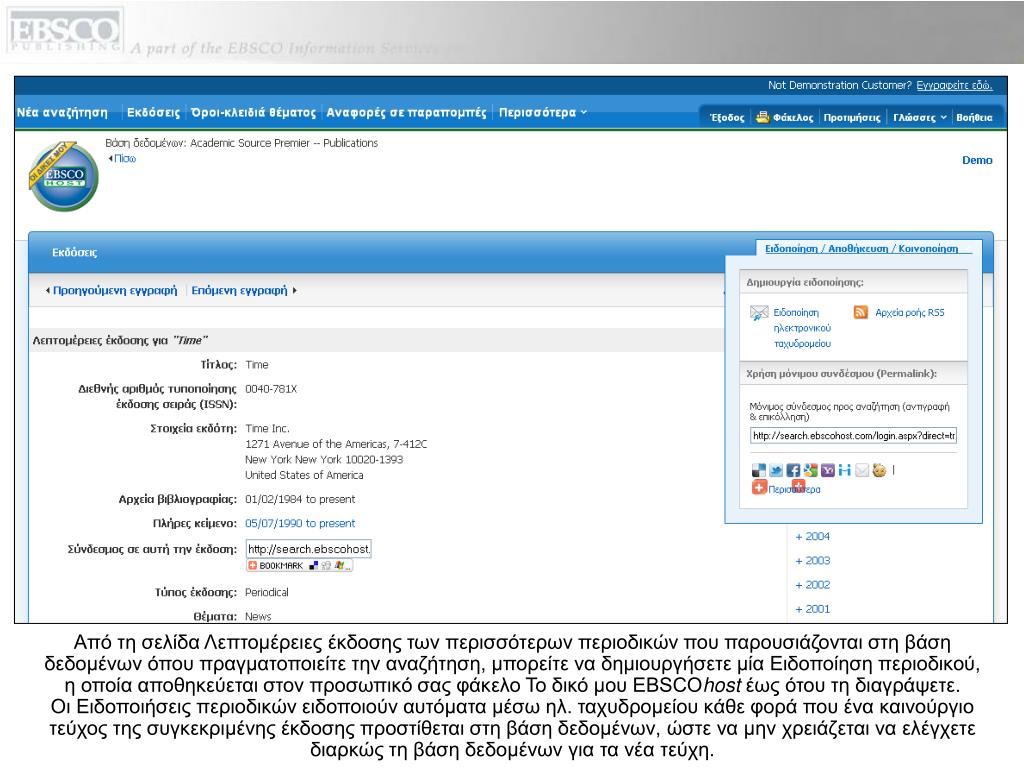Open Αναφορές σε παραπομπές menu item
The image size is (1024, 768).
coord(406,112)
